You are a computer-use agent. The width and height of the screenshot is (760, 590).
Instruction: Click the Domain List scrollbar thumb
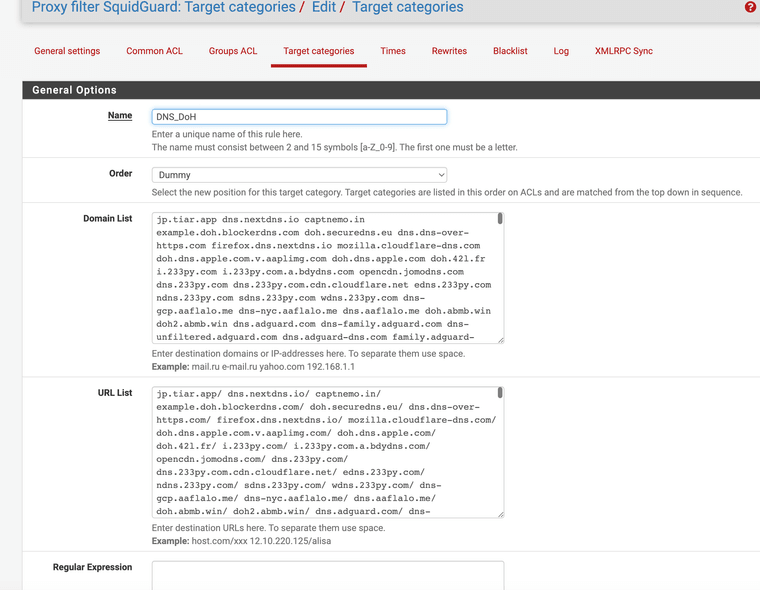(500, 219)
